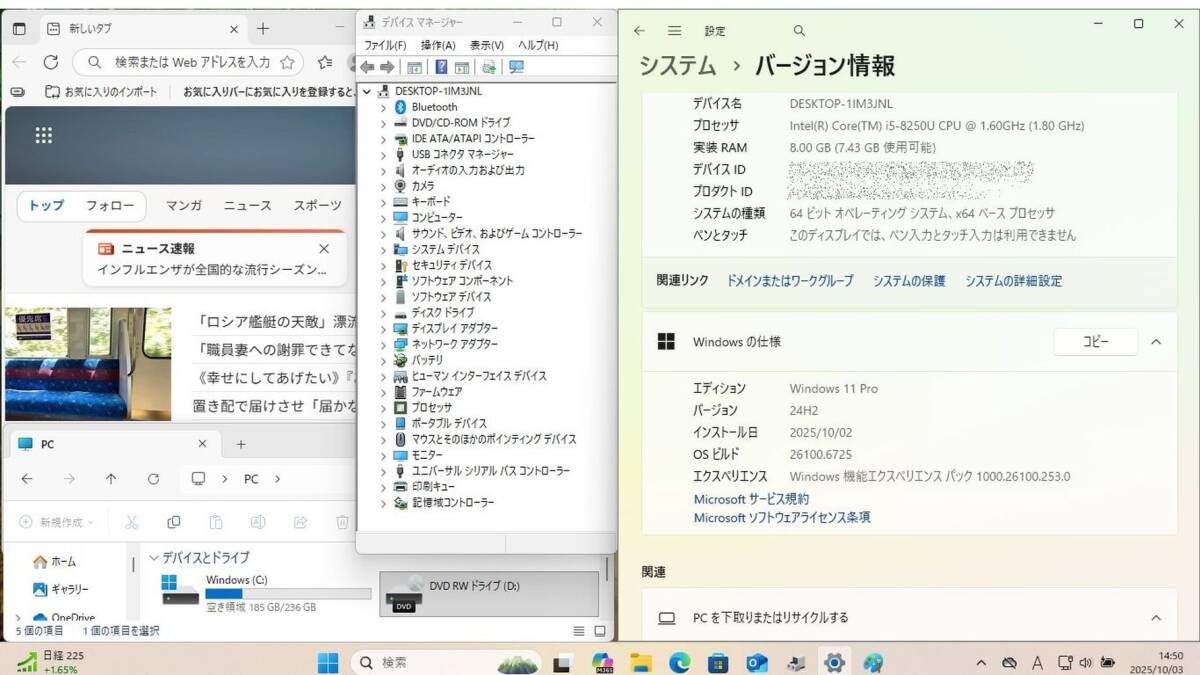Click the hamburger menu icon in Settings
The image size is (1200, 675).
[674, 31]
